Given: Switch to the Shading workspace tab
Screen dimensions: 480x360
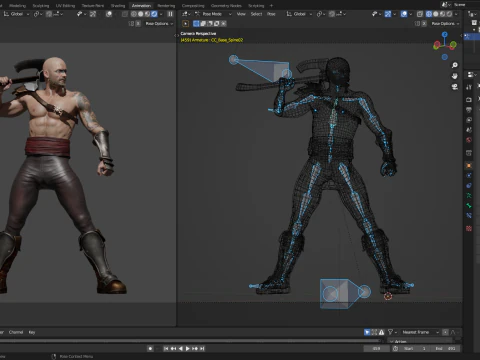Looking at the screenshot, I should pos(118,6).
